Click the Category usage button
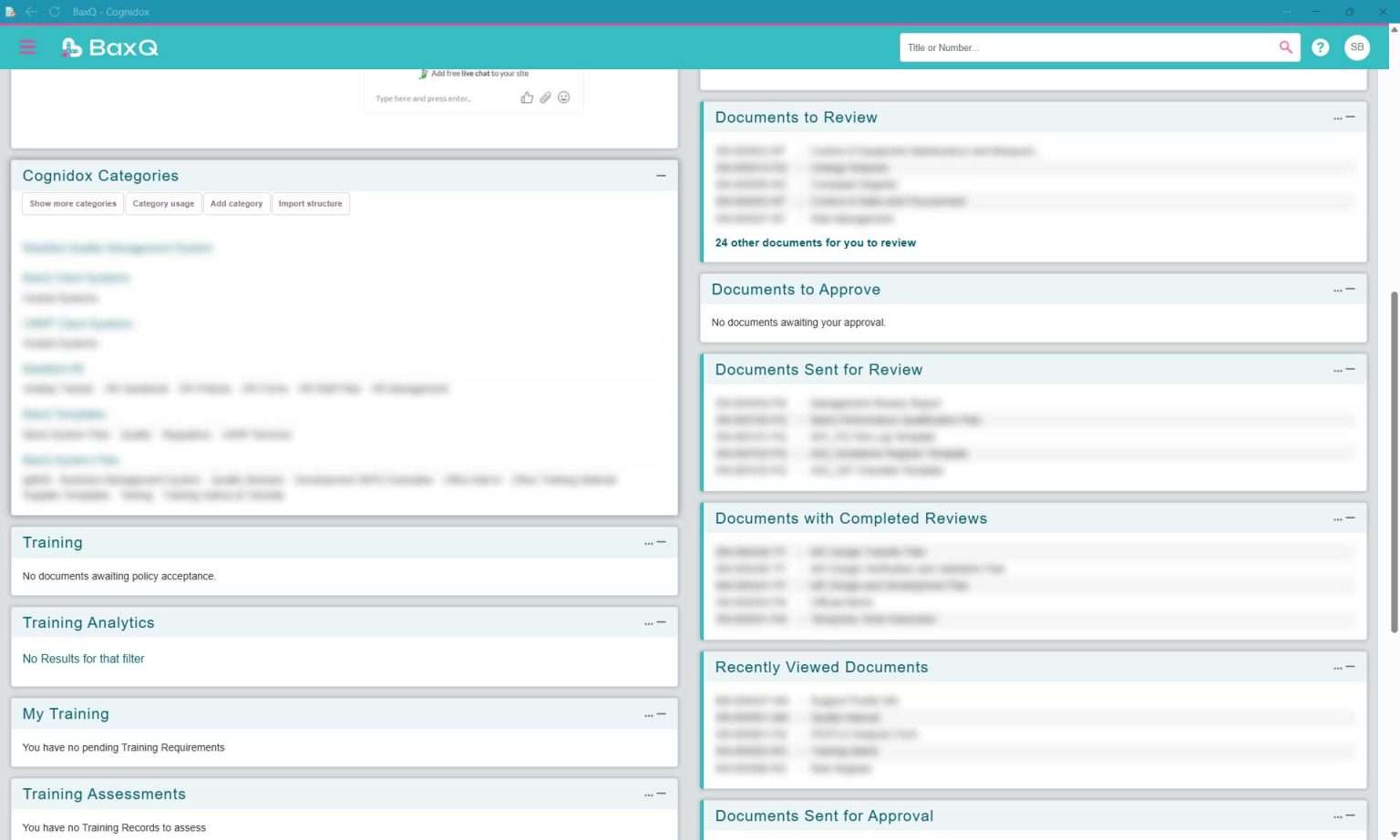Screen dimensions: 1400x840 pyautogui.click(x=163, y=204)
